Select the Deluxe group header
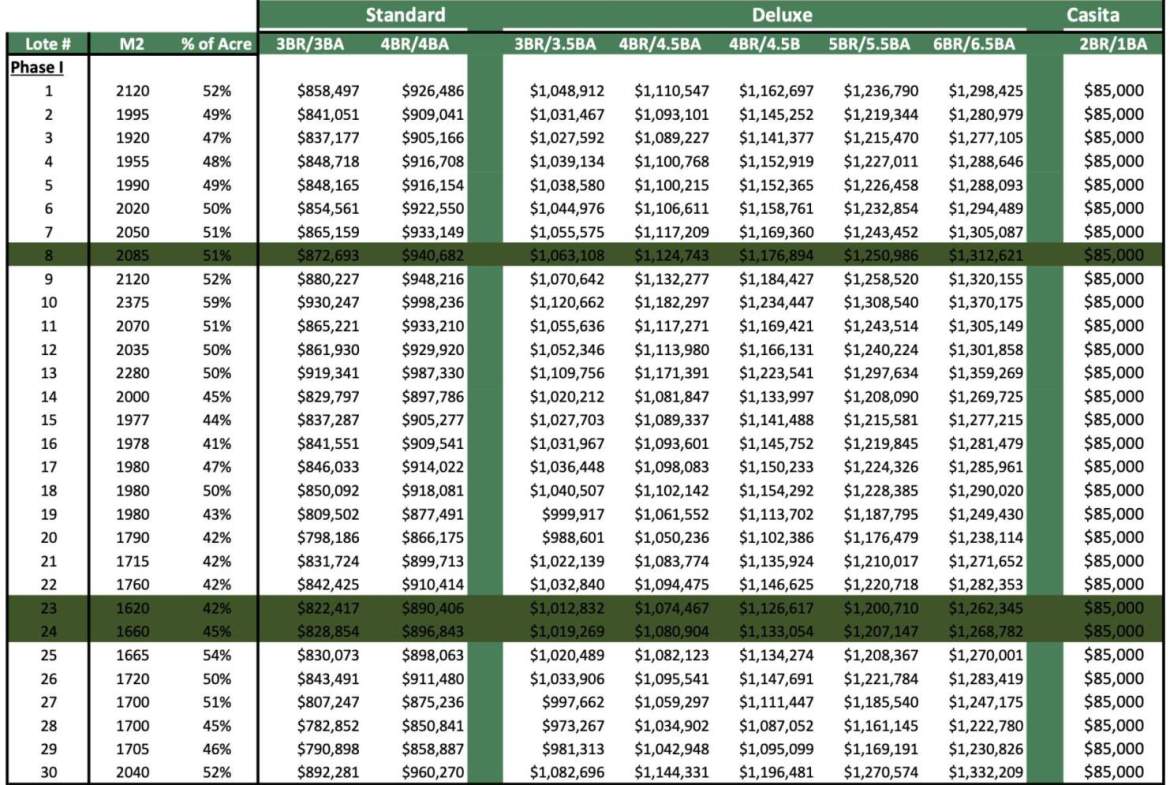 781,15
